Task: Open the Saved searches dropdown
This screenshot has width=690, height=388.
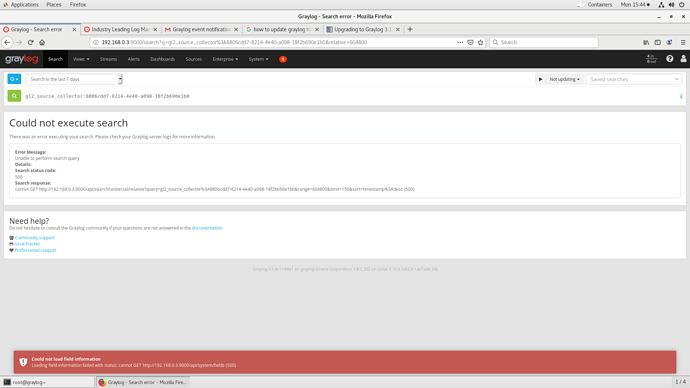Action: (634, 79)
